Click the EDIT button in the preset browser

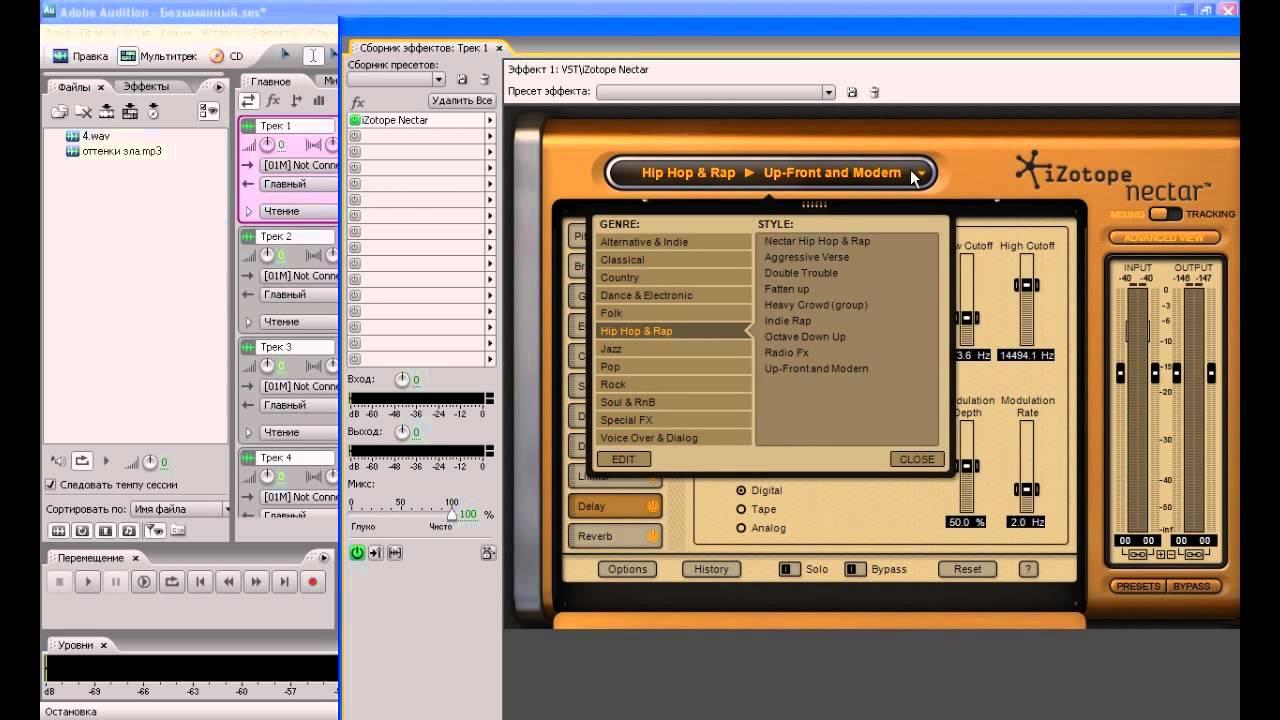click(624, 459)
